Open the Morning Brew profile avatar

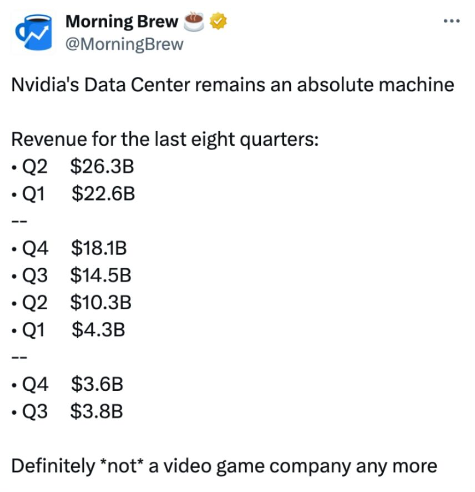pyautogui.click(x=33, y=33)
